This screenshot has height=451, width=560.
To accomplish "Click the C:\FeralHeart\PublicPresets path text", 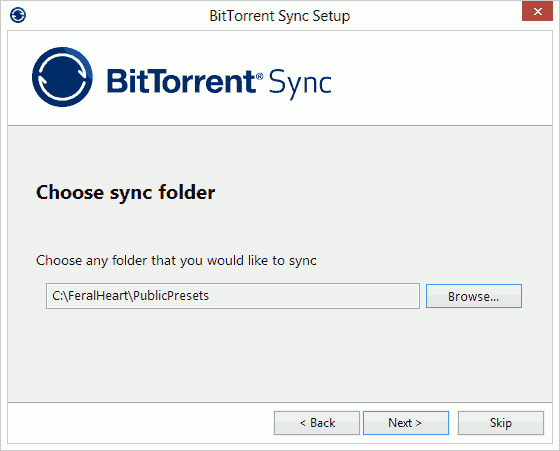I will [130, 296].
